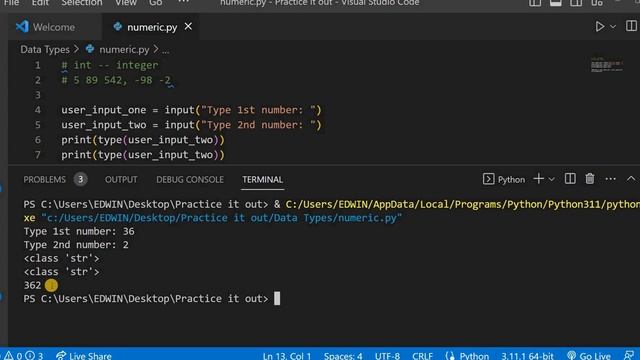Open the Debug Console tab
The width and height of the screenshot is (640, 360).
[190, 180]
